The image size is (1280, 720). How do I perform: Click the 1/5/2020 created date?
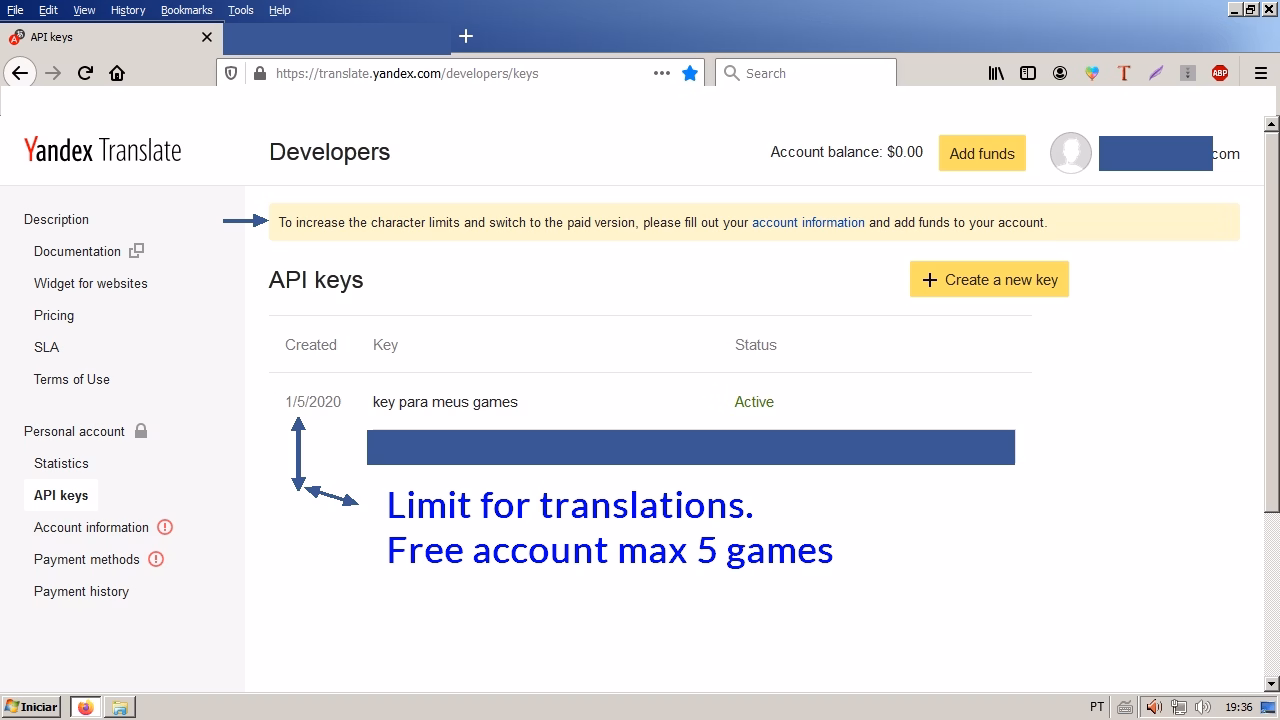[x=313, y=402]
